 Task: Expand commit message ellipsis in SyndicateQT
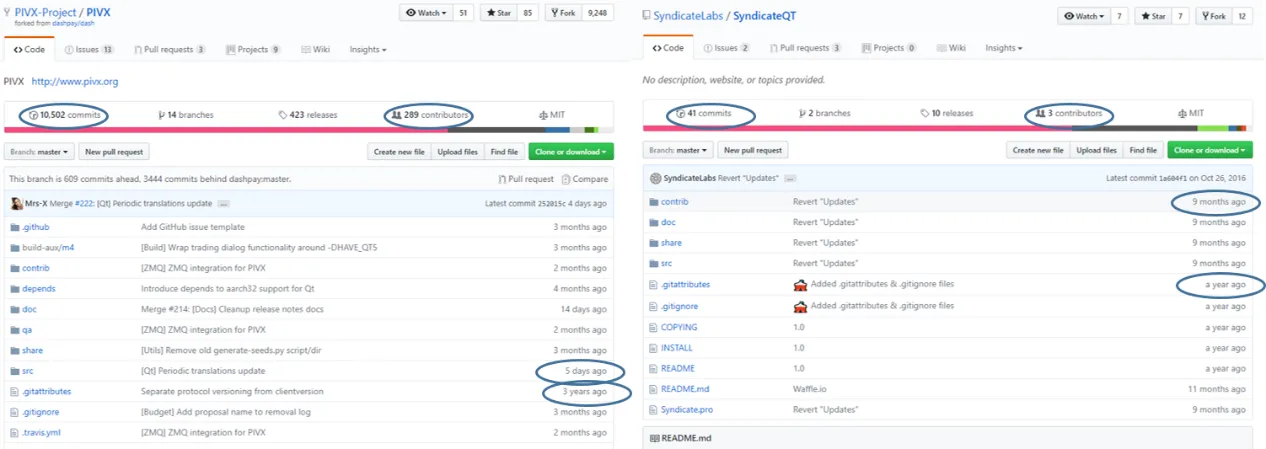789,178
